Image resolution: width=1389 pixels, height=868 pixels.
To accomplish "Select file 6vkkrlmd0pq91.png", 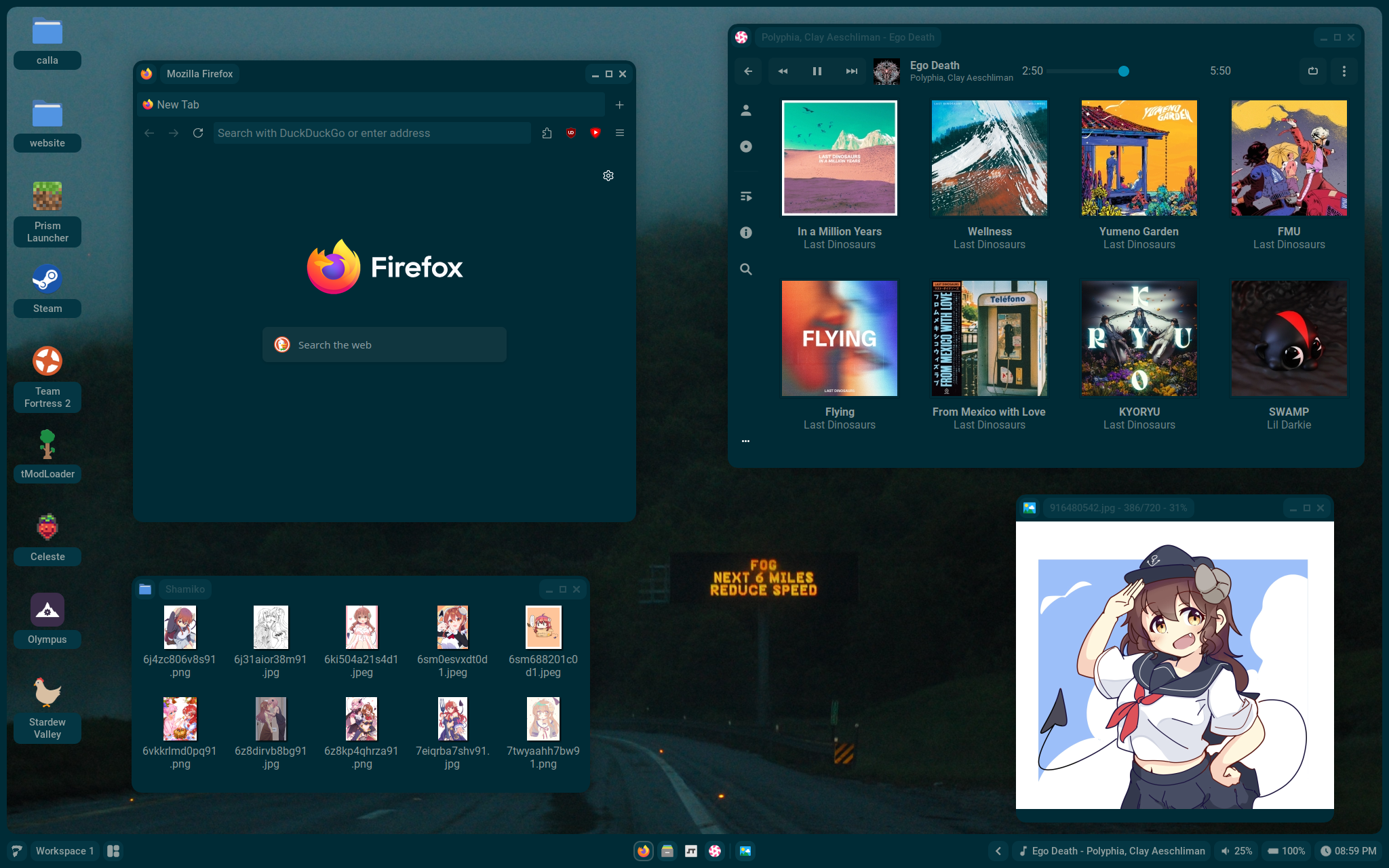I will click(180, 734).
